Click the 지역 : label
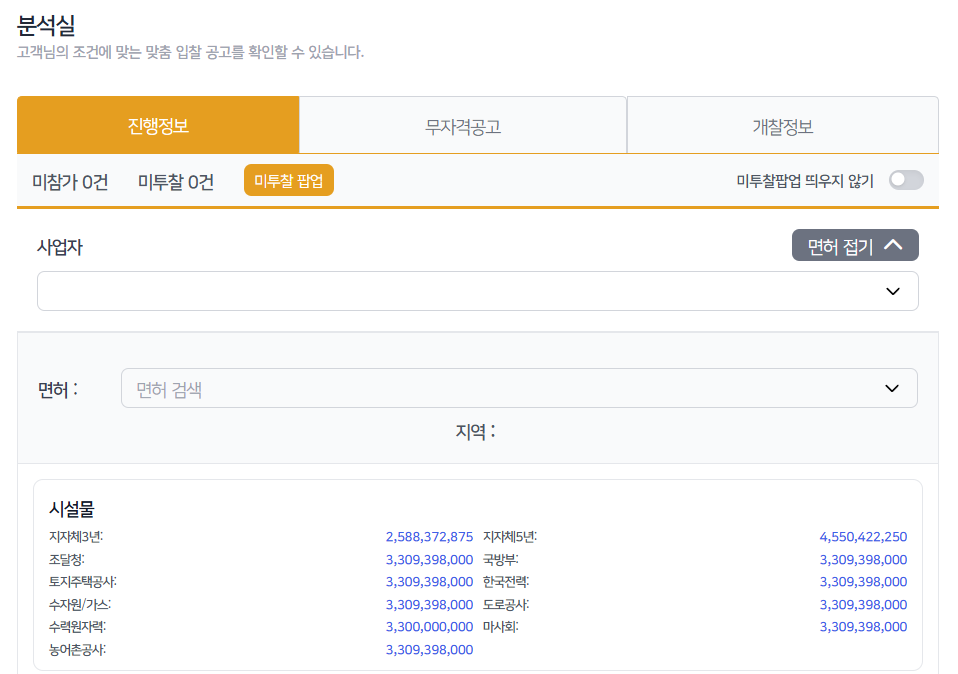 (x=475, y=431)
